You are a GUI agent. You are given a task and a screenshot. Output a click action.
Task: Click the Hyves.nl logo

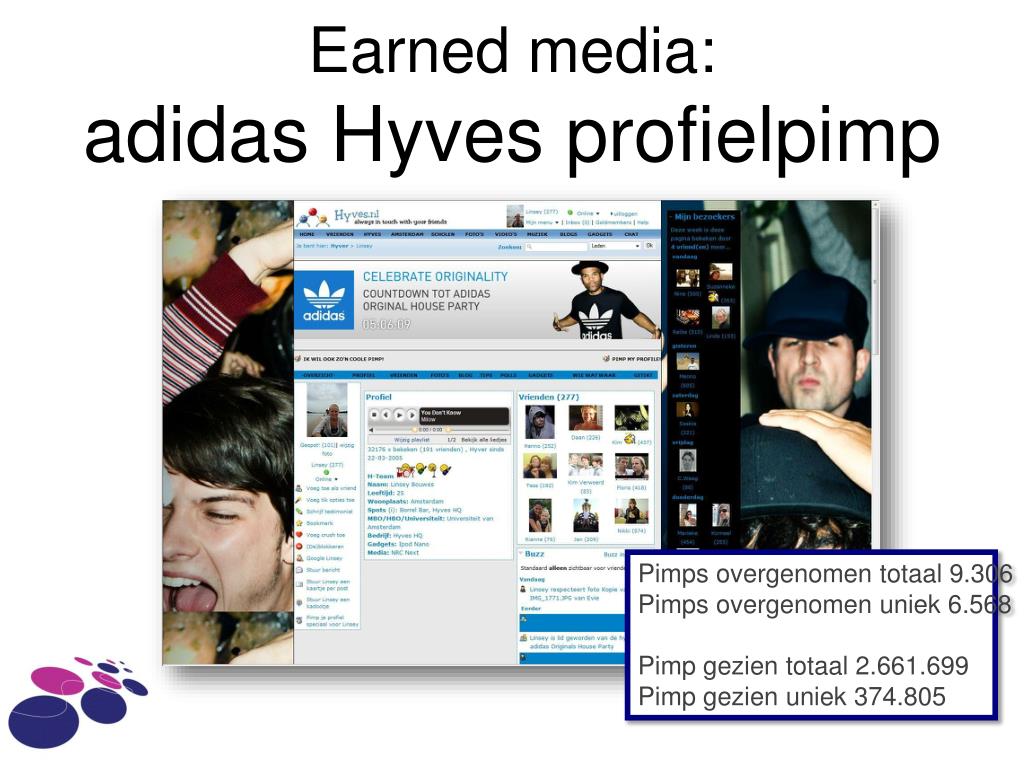tap(371, 217)
